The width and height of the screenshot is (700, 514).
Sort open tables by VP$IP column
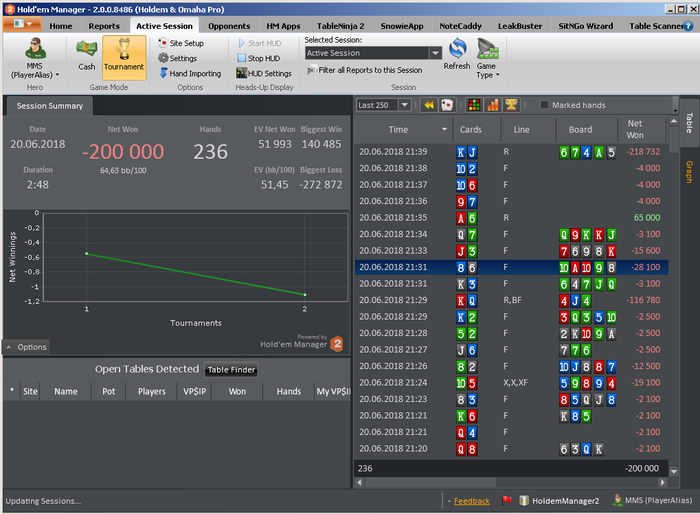click(x=194, y=391)
